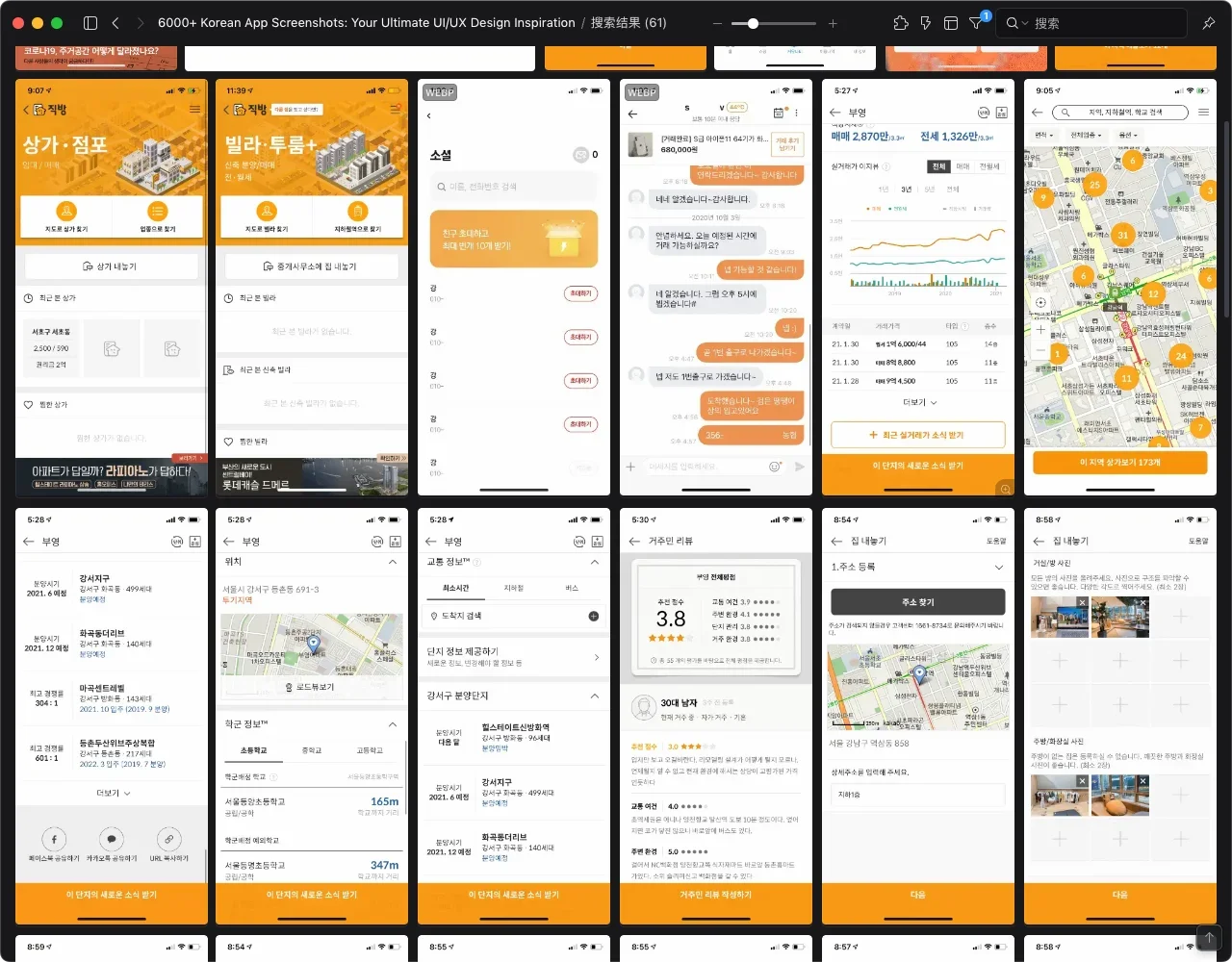Open the 6000+ Korean App Screenshots breadcrumb
This screenshot has height=962, width=1232.
click(366, 23)
